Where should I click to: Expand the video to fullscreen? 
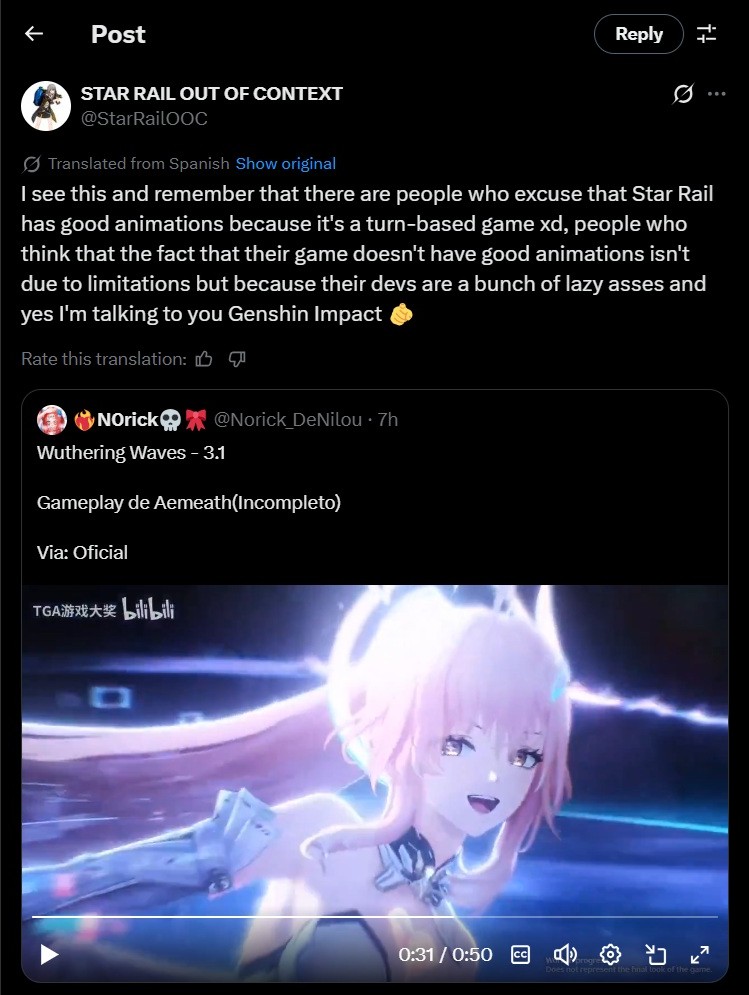(x=699, y=954)
